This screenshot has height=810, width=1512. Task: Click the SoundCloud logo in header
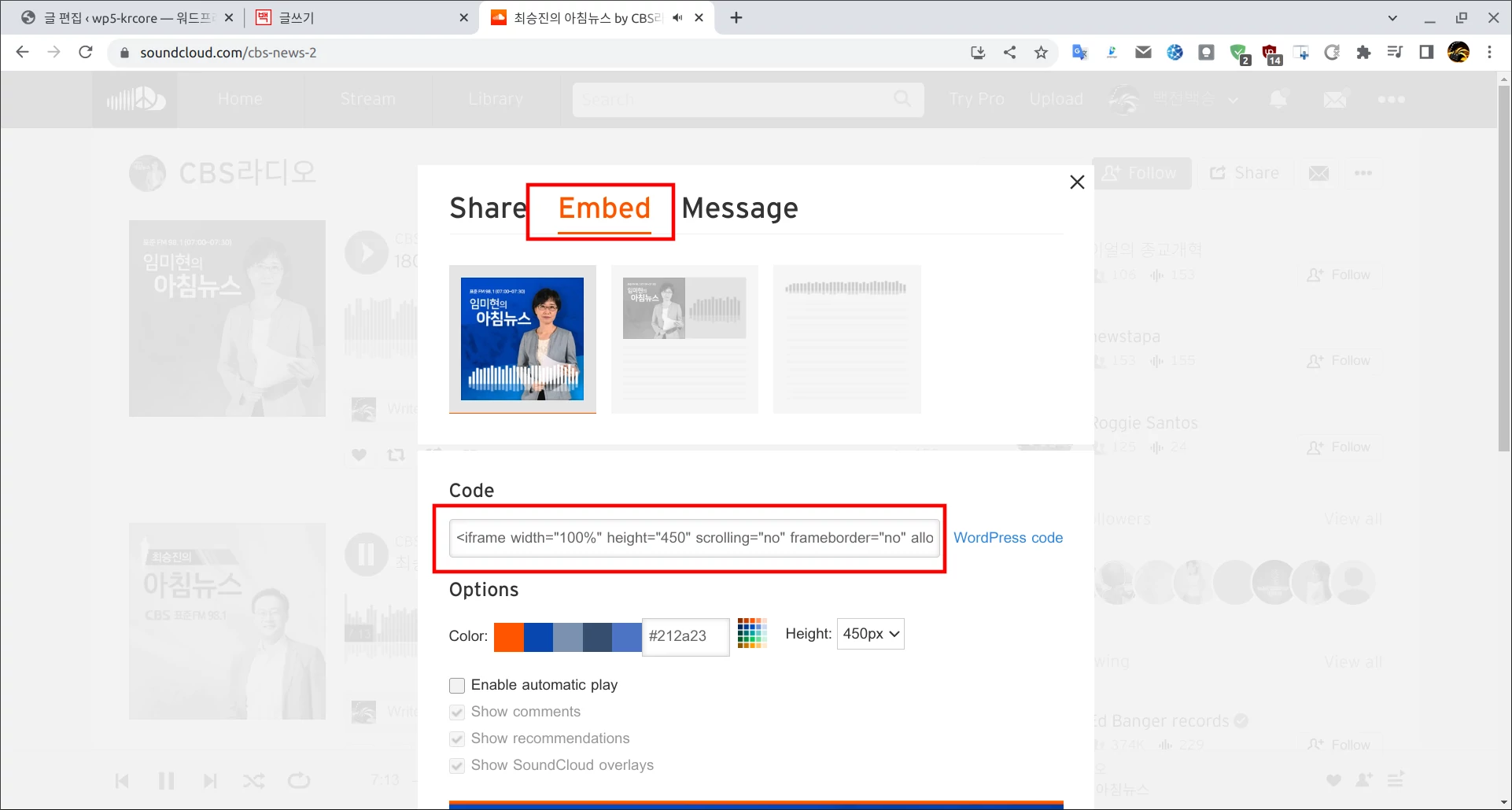click(x=135, y=99)
